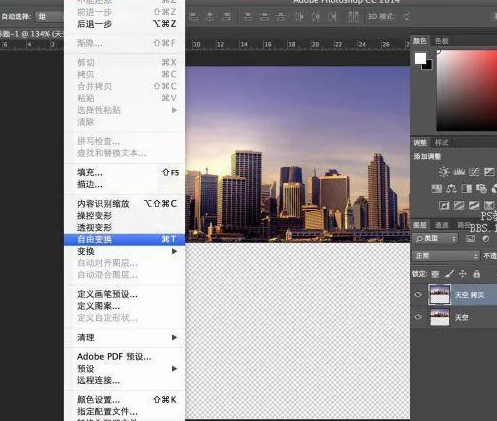This screenshot has height=421, width=497.
Task: Add a Levels adjustment
Action: click(x=459, y=172)
